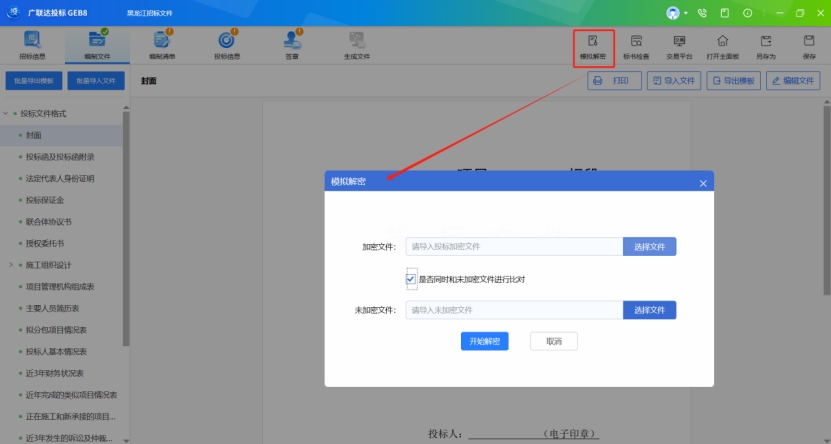The width and height of the screenshot is (831, 444).
Task: Switch to the 招标信息 tab
Action: coord(32,44)
